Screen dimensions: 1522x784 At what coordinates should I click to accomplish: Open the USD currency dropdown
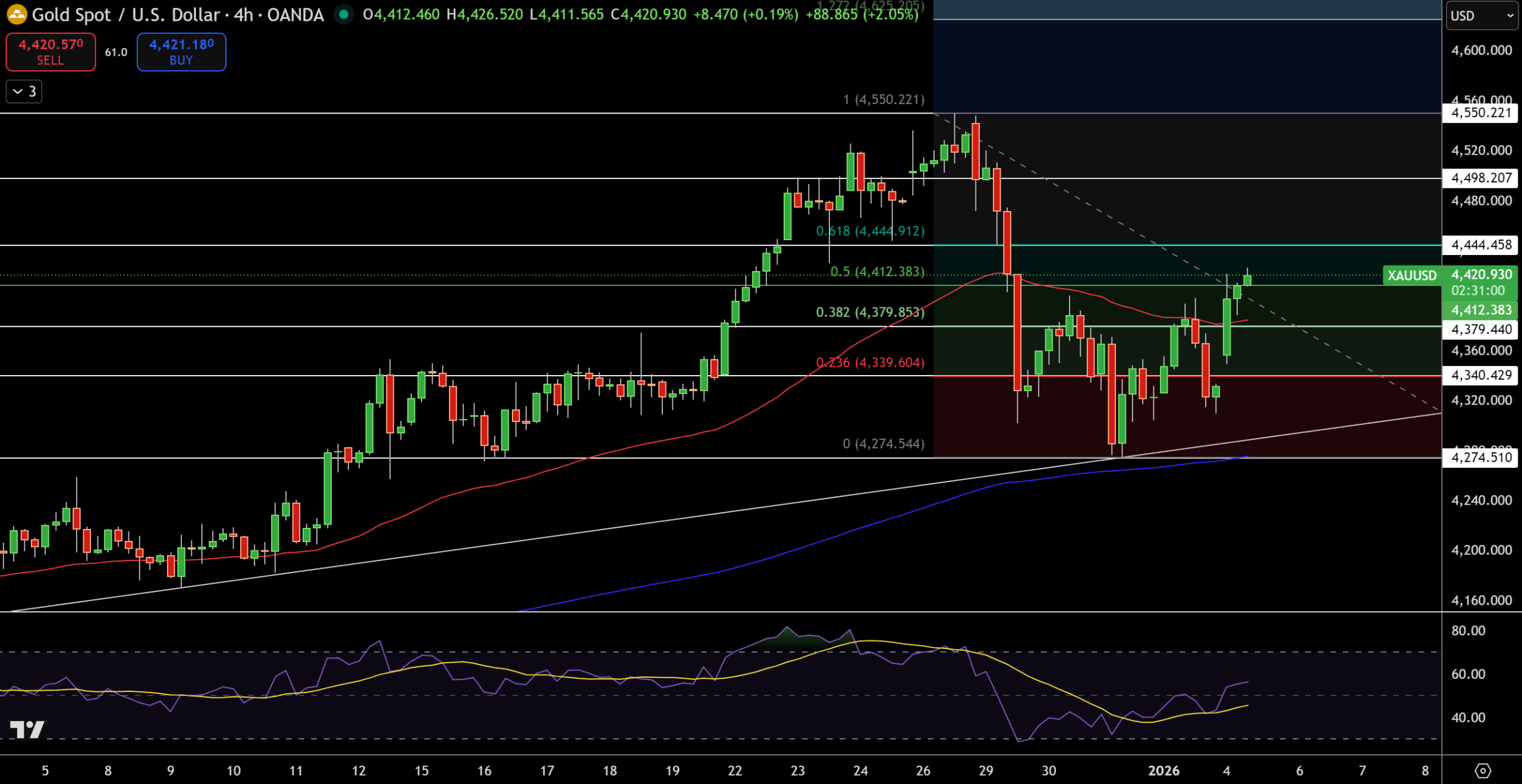tap(1481, 16)
